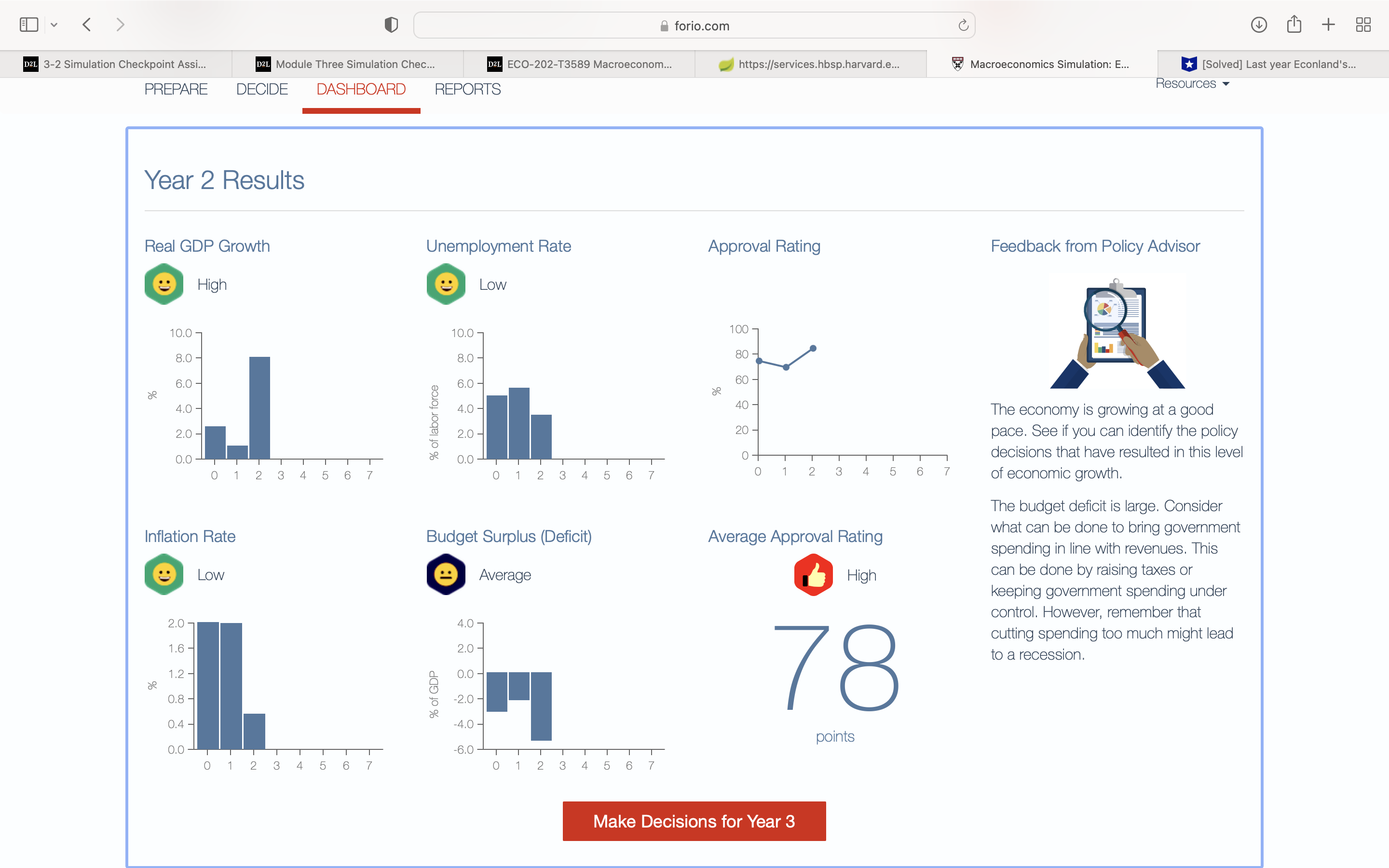
Task: Switch to the PREPARE tab
Action: point(176,90)
